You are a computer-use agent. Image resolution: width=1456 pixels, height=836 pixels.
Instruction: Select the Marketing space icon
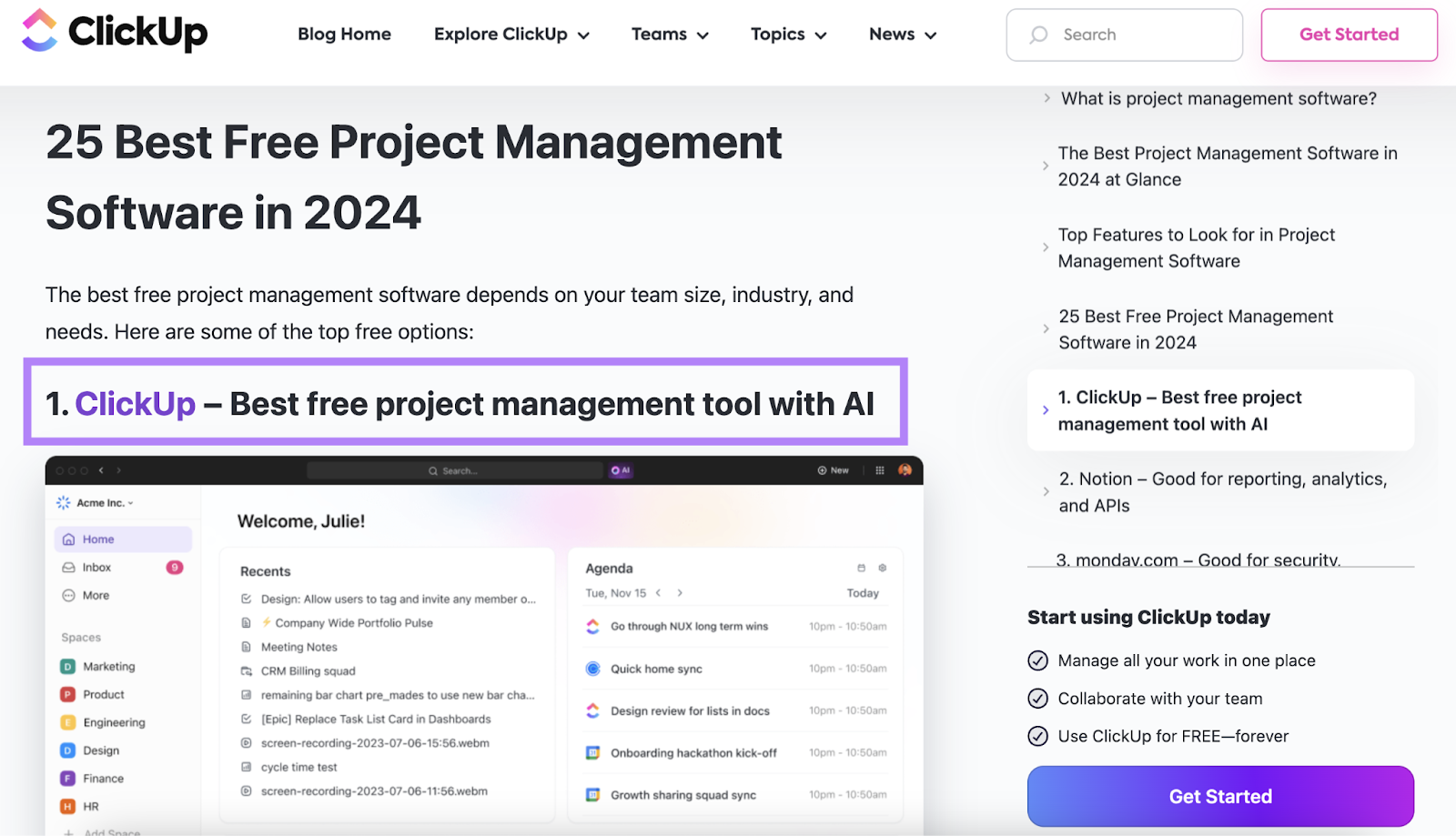coord(68,666)
